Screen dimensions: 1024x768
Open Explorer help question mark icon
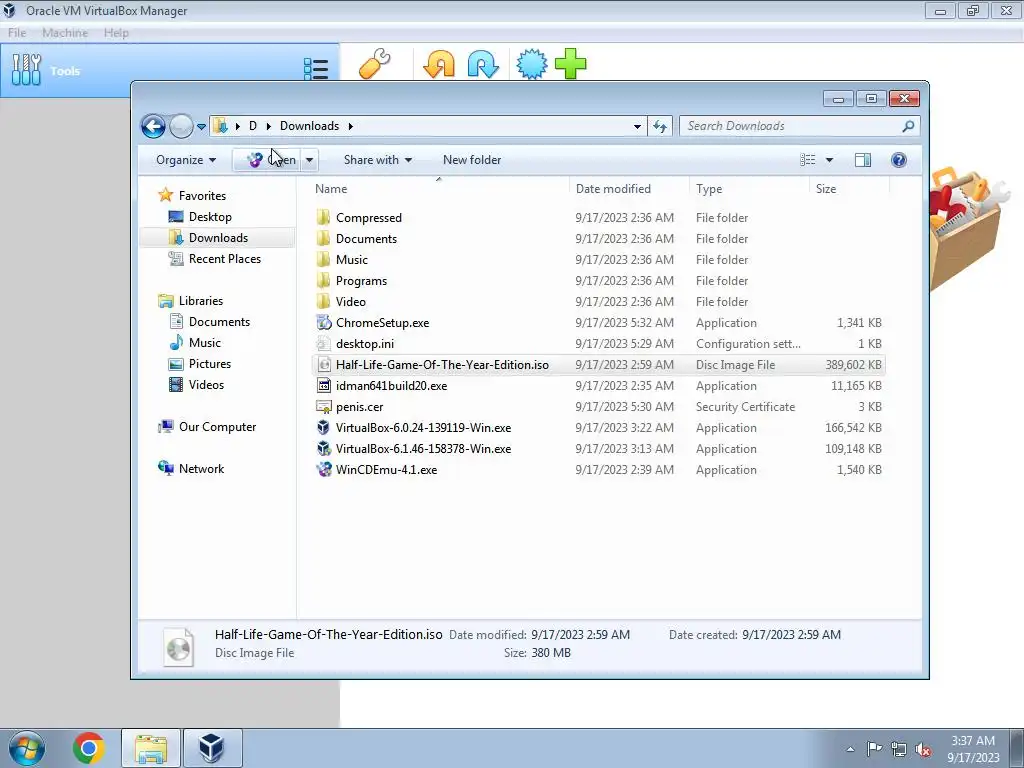tap(899, 160)
